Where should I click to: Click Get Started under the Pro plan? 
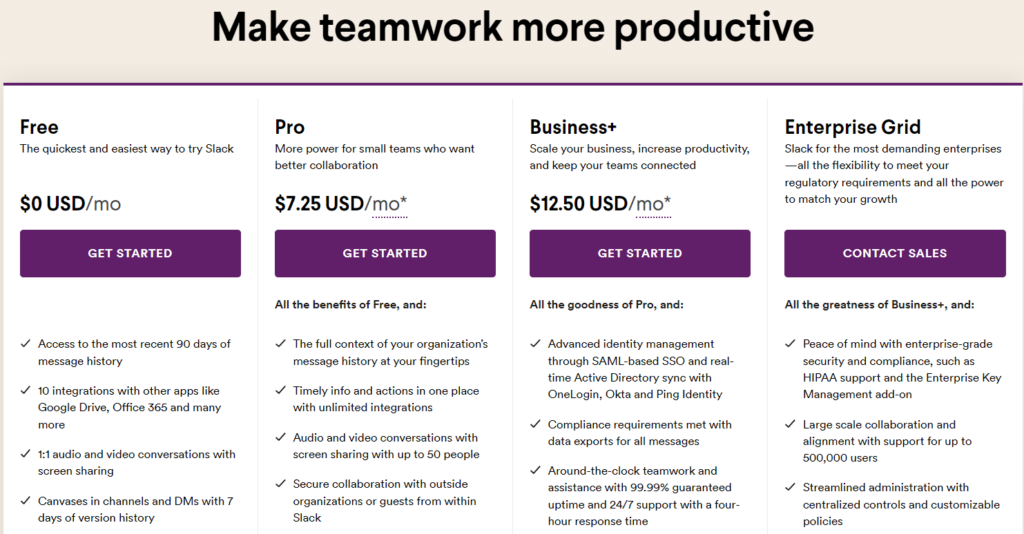385,253
